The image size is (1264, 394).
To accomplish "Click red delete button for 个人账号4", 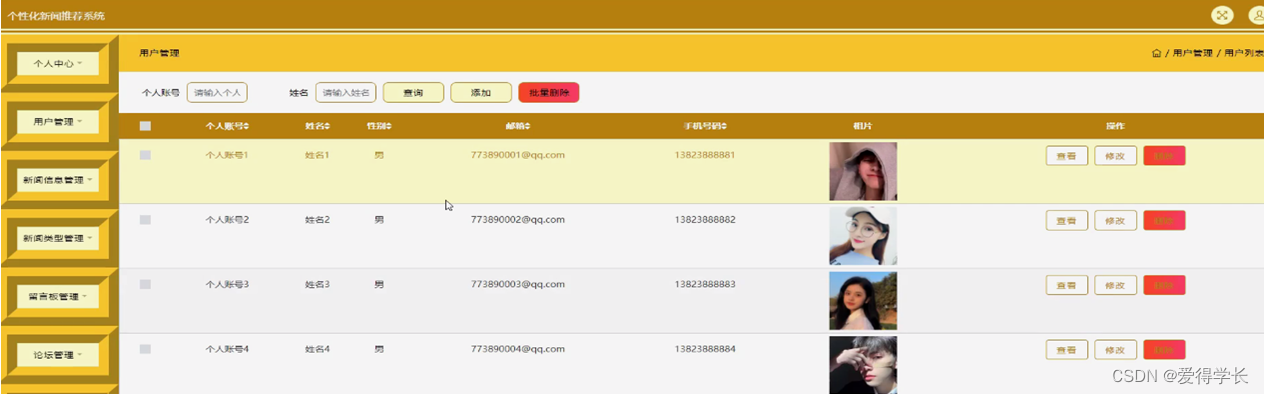I will tap(1164, 349).
